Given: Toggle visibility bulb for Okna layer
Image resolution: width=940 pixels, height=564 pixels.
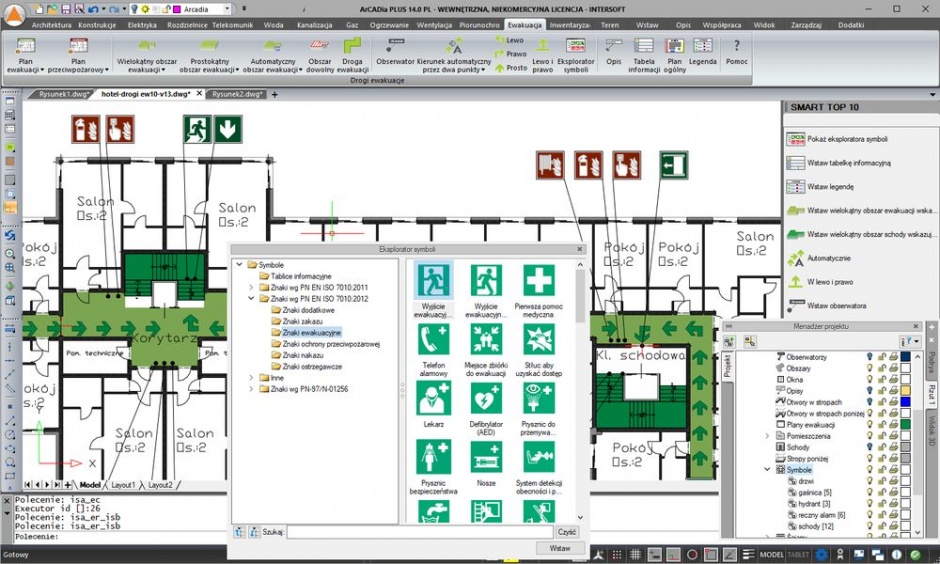Looking at the screenshot, I should (x=870, y=379).
